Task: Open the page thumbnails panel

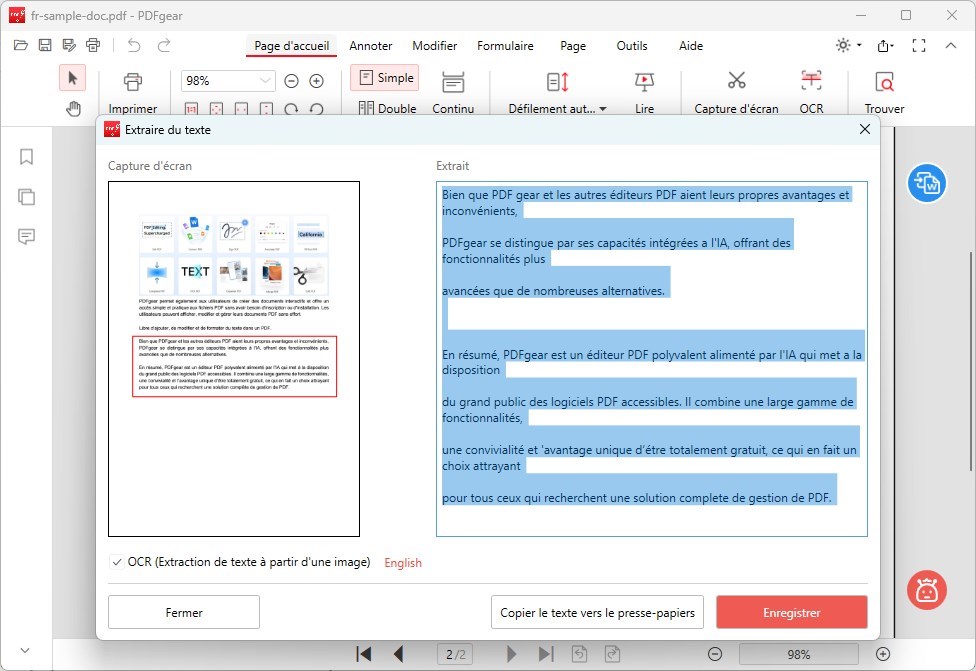Action: point(25,197)
